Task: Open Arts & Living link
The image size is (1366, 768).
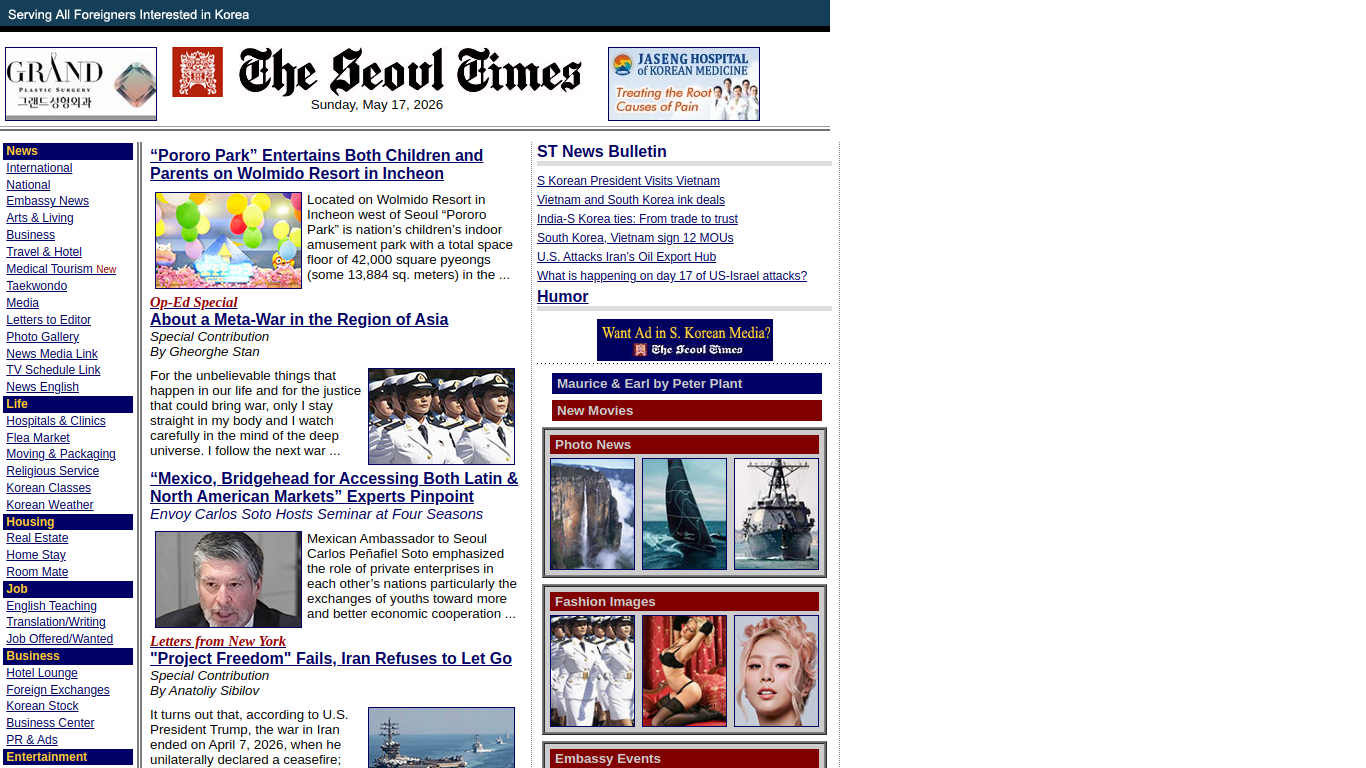Action: point(40,218)
